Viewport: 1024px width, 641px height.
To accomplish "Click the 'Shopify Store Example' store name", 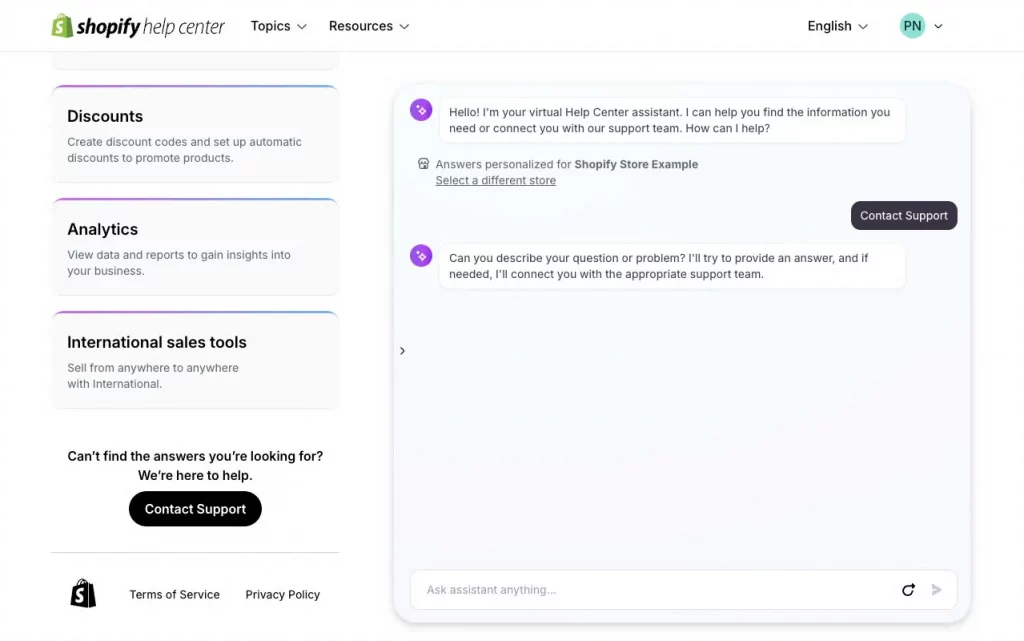I will pos(636,164).
